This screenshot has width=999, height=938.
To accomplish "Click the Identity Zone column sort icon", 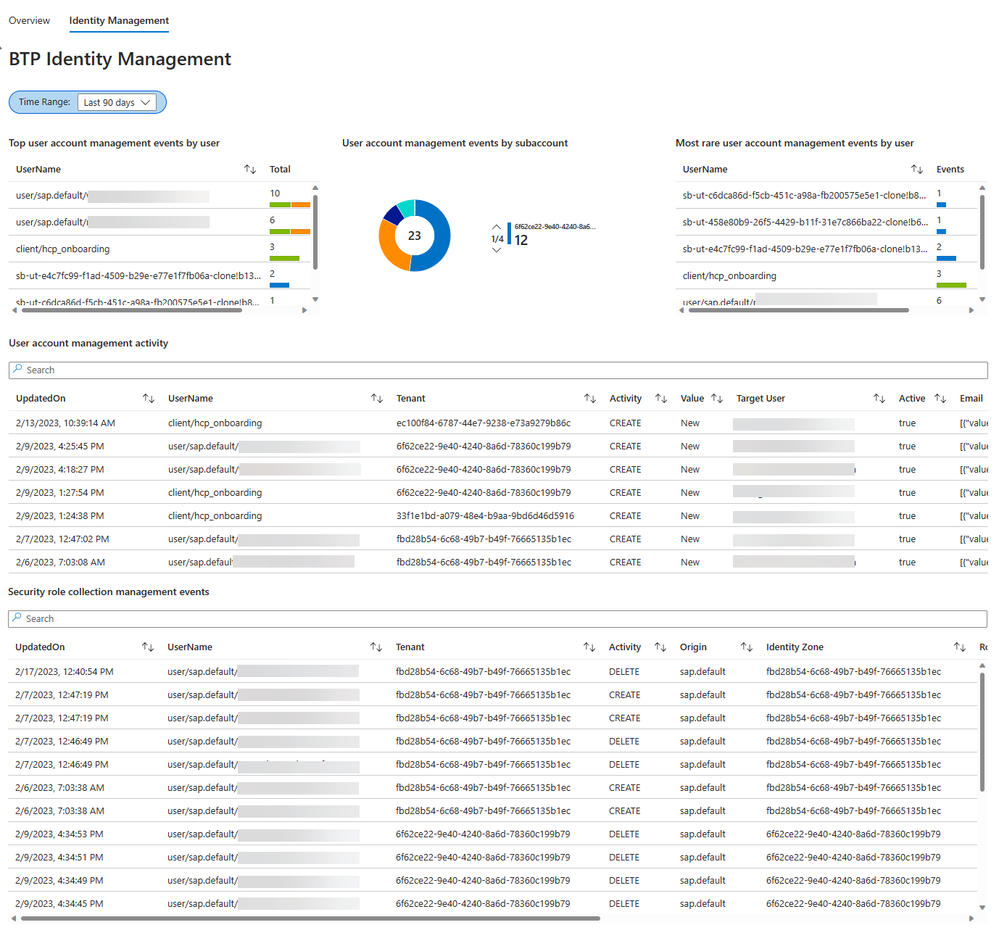I will [x=959, y=647].
